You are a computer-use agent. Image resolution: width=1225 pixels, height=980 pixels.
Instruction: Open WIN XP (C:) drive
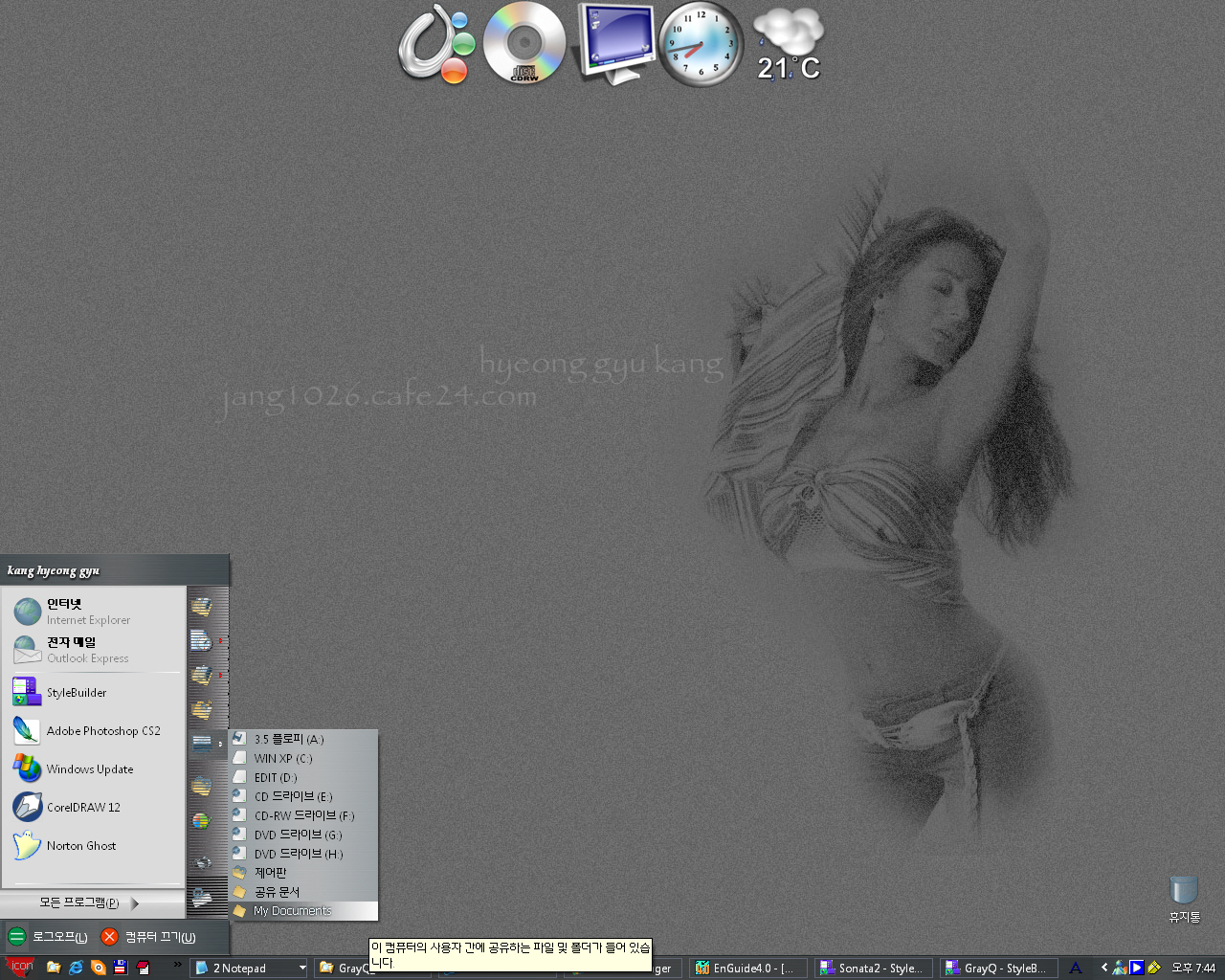pyautogui.click(x=304, y=758)
